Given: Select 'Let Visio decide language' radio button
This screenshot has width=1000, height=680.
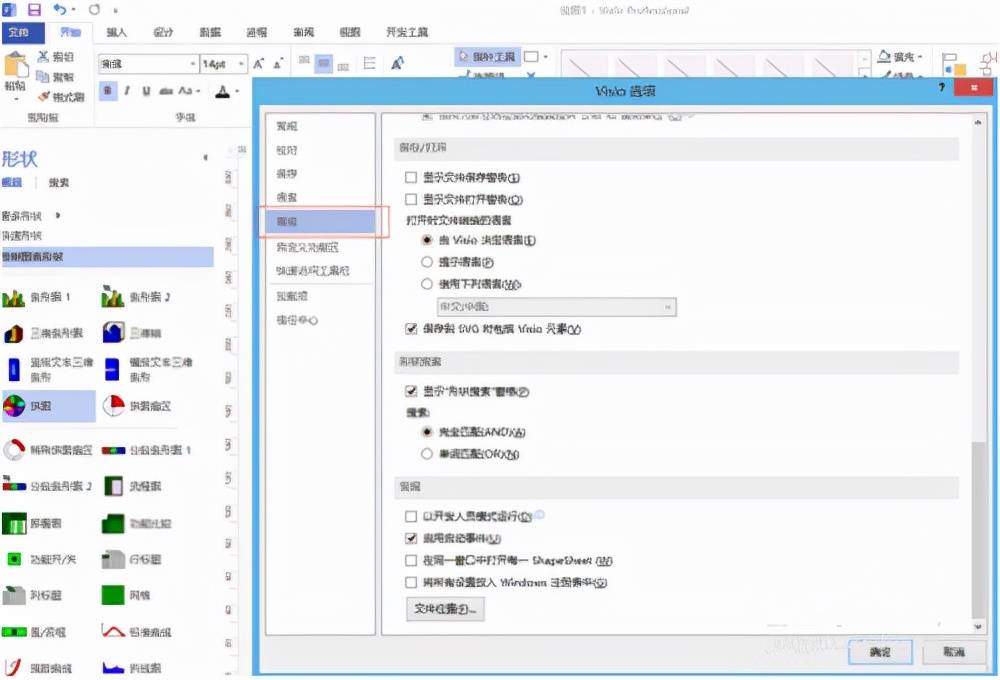Looking at the screenshot, I should (x=427, y=240).
